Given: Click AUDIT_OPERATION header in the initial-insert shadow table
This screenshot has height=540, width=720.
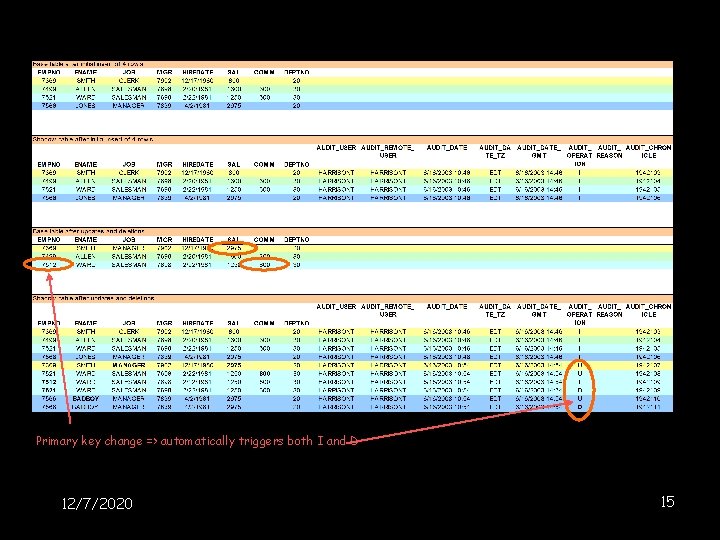Looking at the screenshot, I should coord(579,156).
